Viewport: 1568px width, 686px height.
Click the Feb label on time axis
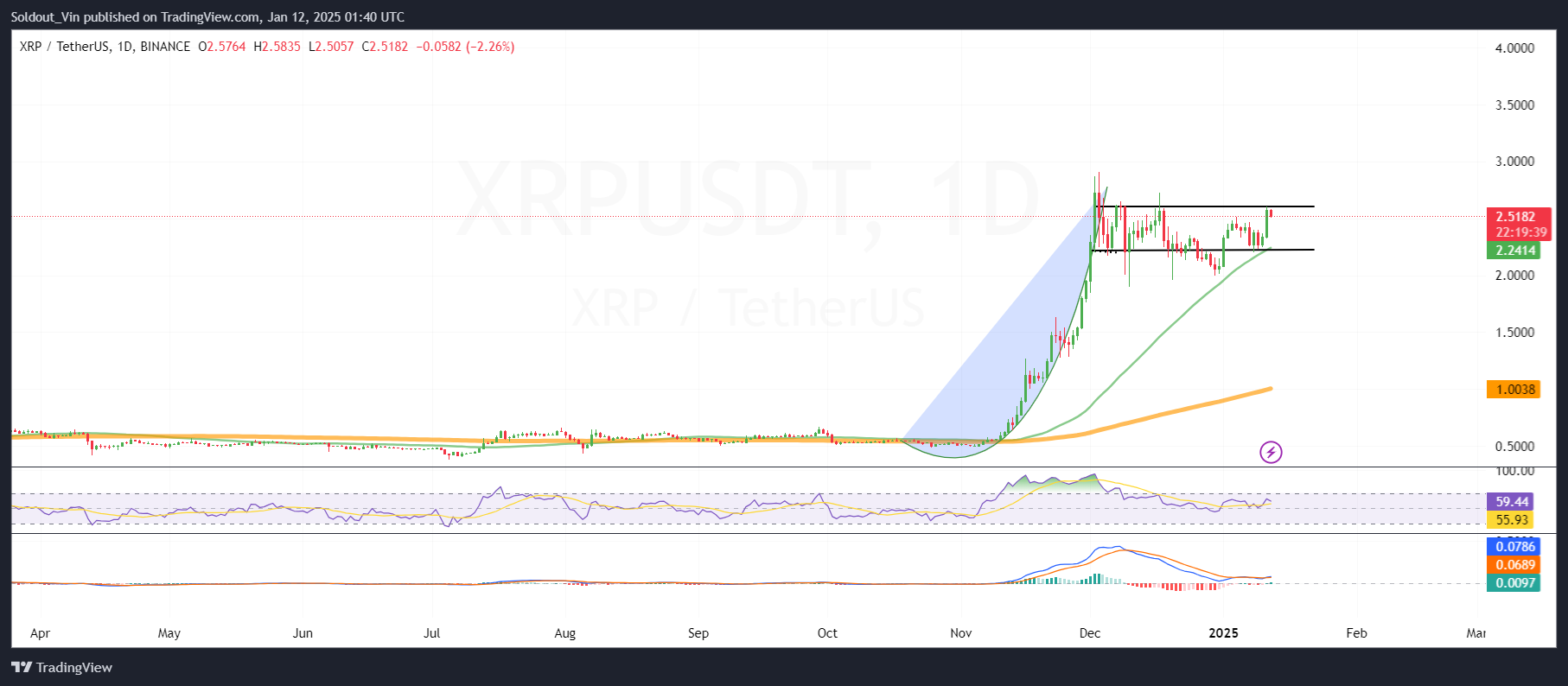coord(1357,633)
